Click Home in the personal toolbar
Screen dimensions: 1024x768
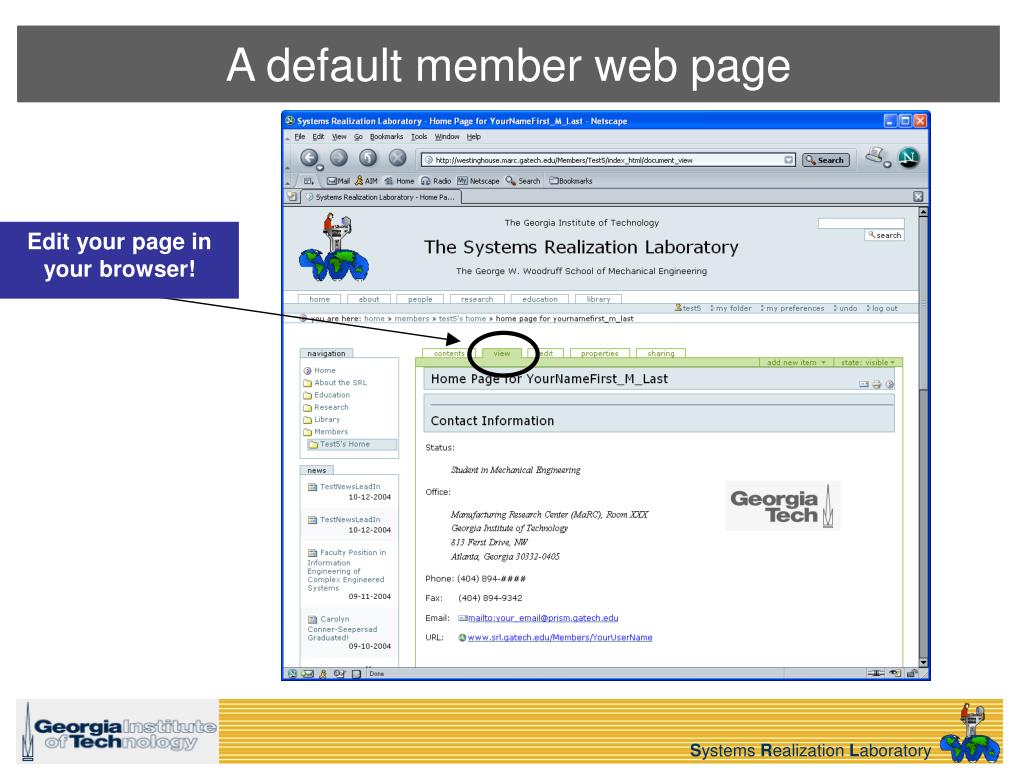399,181
